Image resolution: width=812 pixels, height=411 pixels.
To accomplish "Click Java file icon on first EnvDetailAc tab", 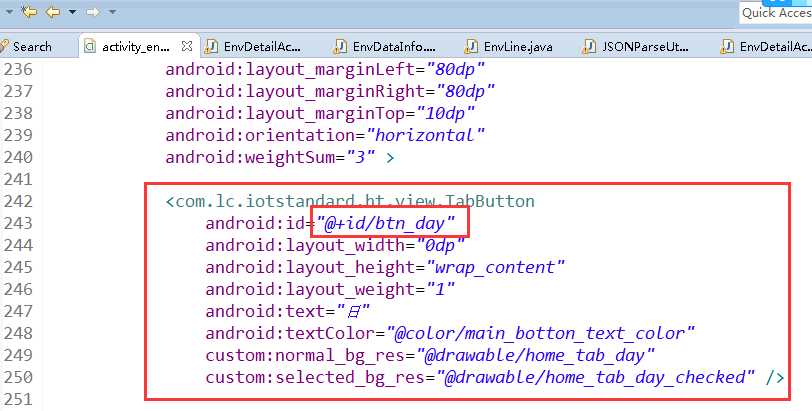I will point(211,47).
